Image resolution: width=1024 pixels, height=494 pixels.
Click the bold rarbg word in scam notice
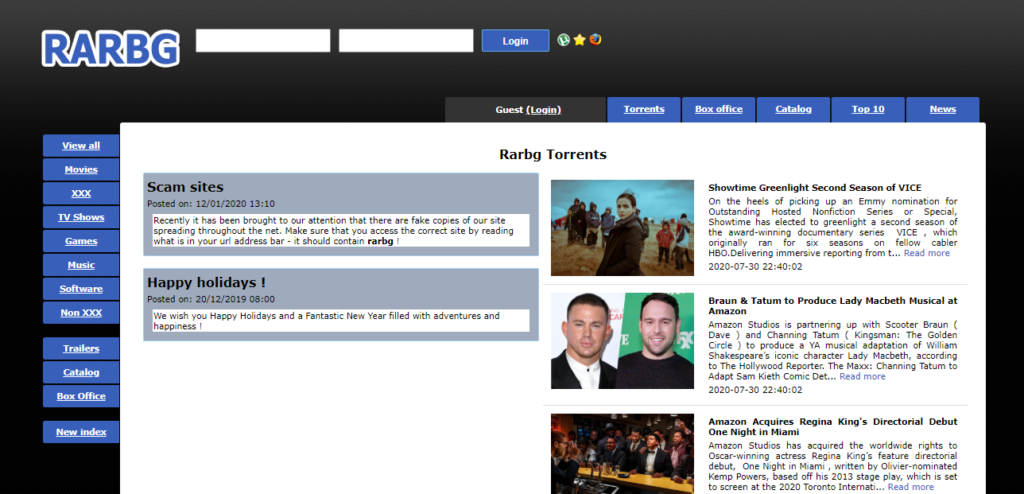381,241
